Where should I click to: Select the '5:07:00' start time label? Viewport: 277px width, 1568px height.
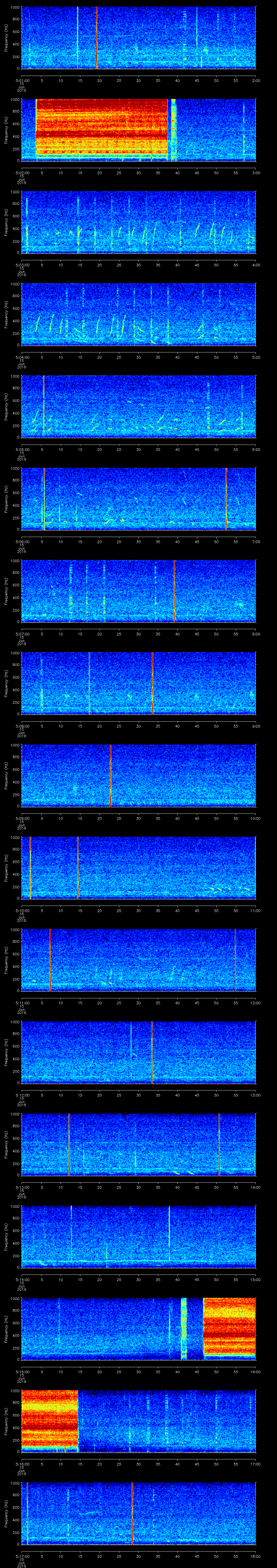click(22, 634)
